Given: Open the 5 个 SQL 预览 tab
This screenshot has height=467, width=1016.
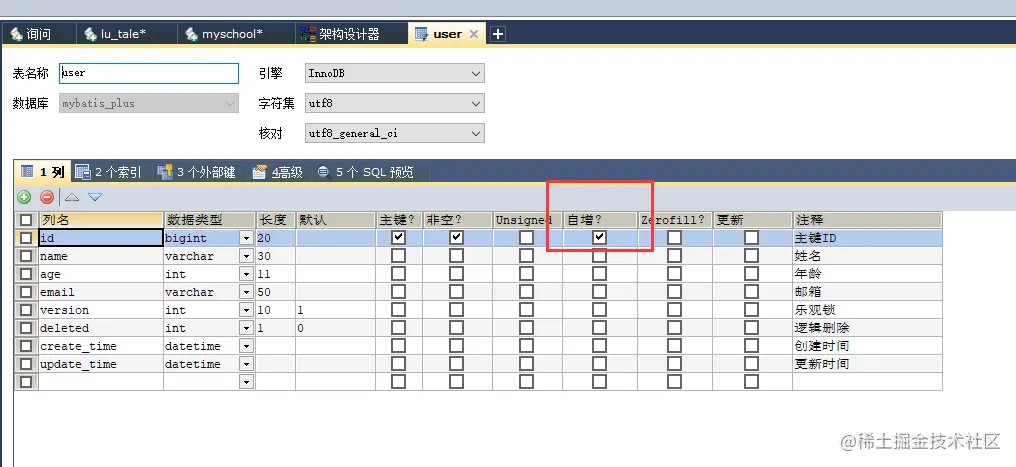Looking at the screenshot, I should pyautogui.click(x=365, y=172).
